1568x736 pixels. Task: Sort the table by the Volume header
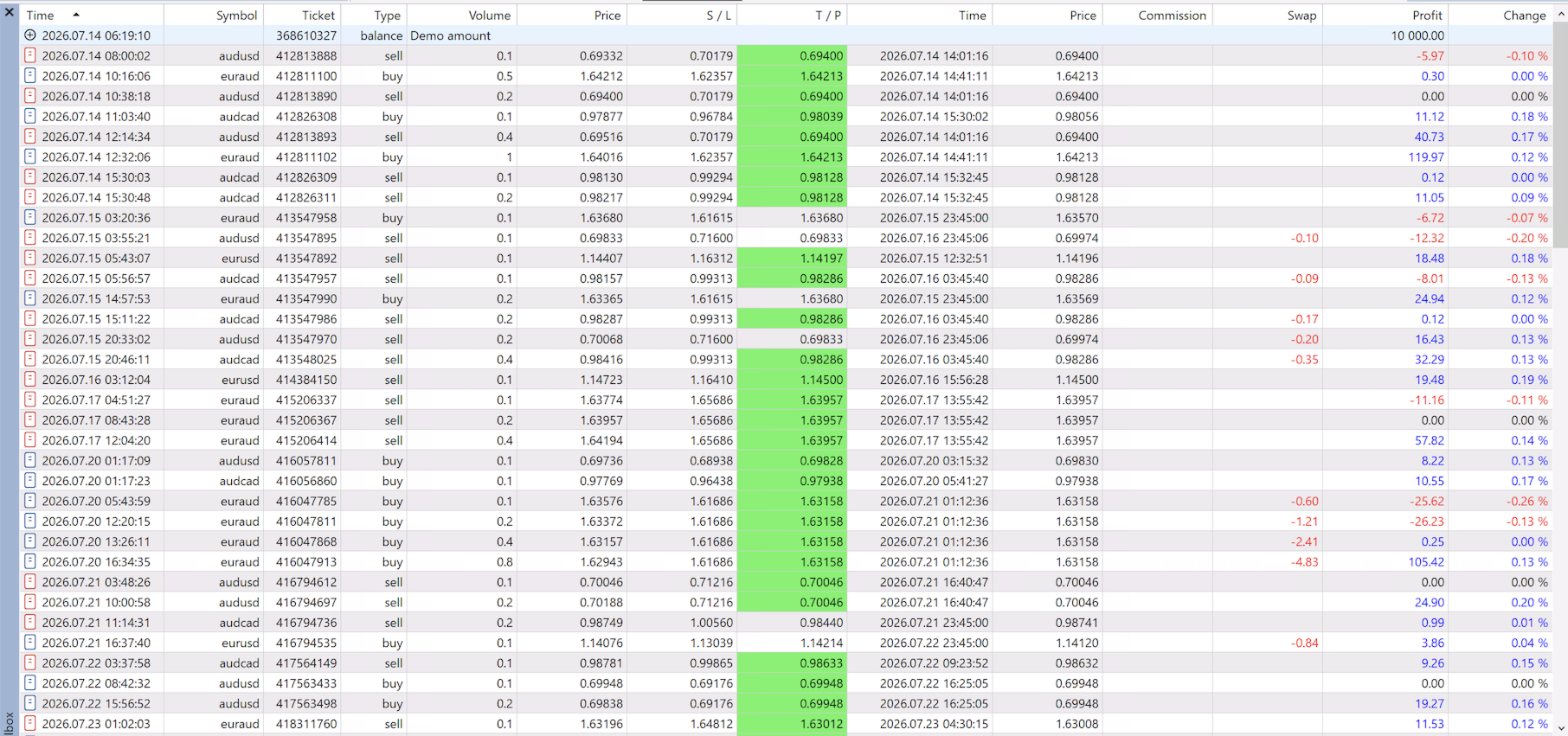[461, 16]
